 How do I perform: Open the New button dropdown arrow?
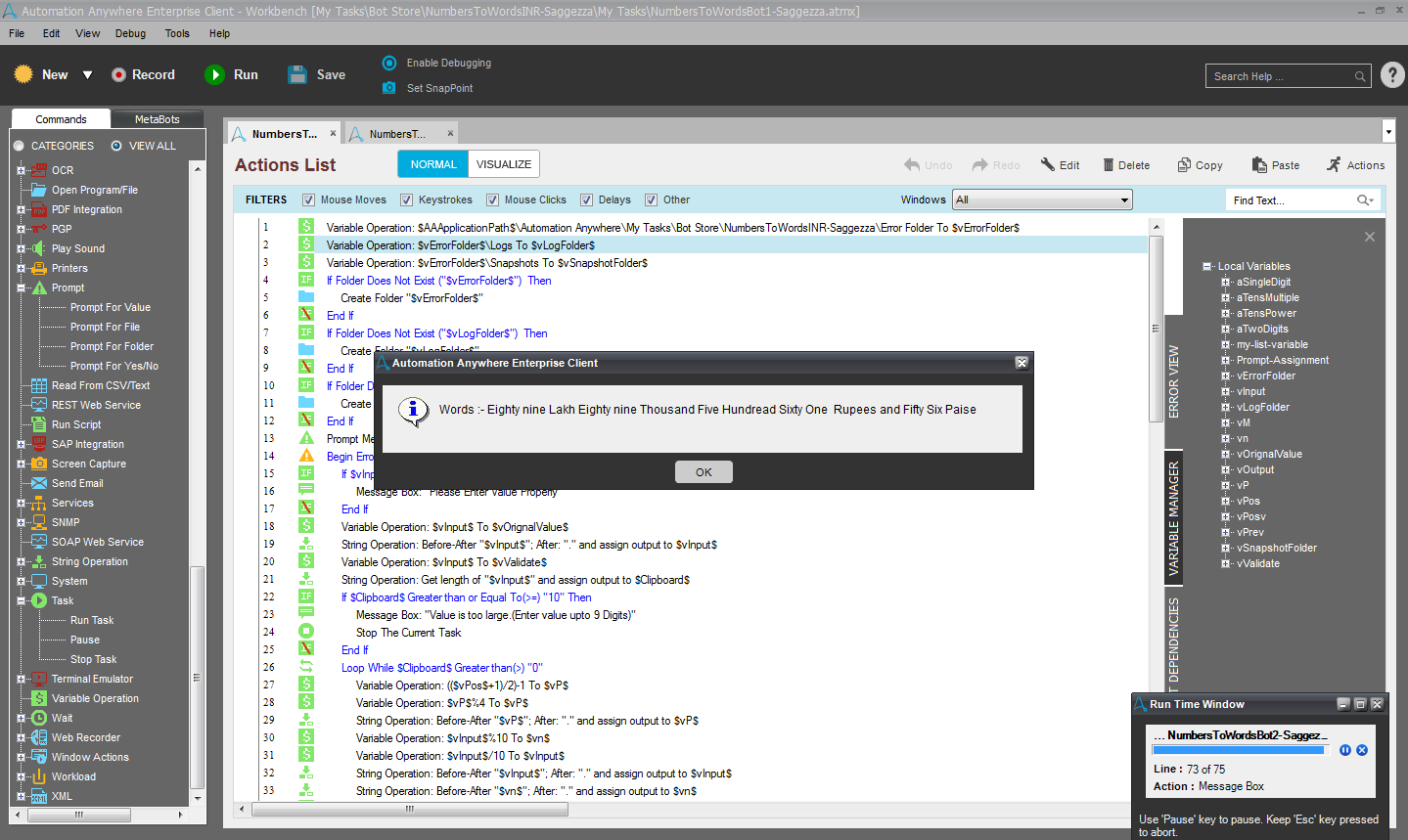pos(87,75)
